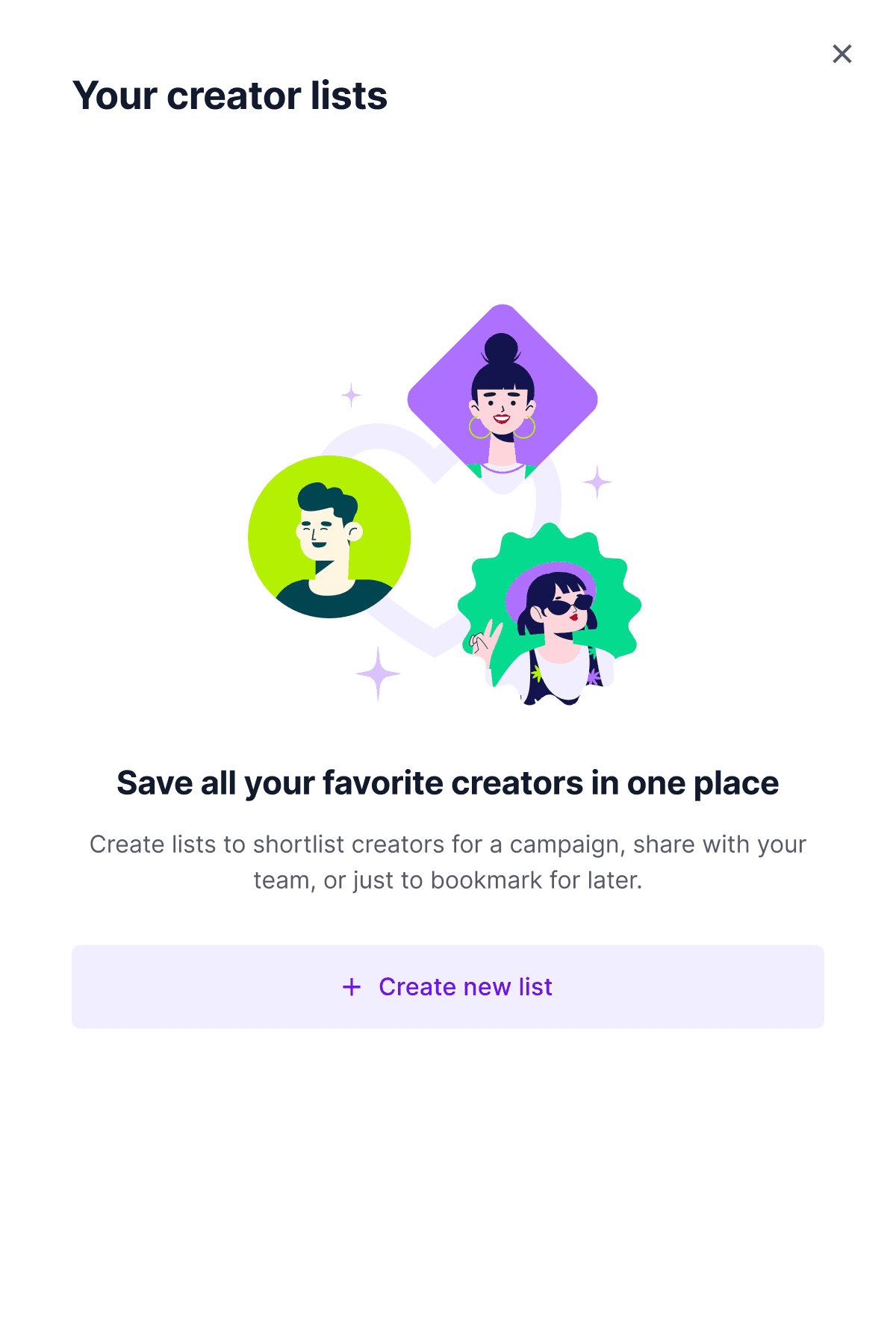Click the description text about shortlisting creators
The image size is (896, 1344).
click(x=448, y=862)
